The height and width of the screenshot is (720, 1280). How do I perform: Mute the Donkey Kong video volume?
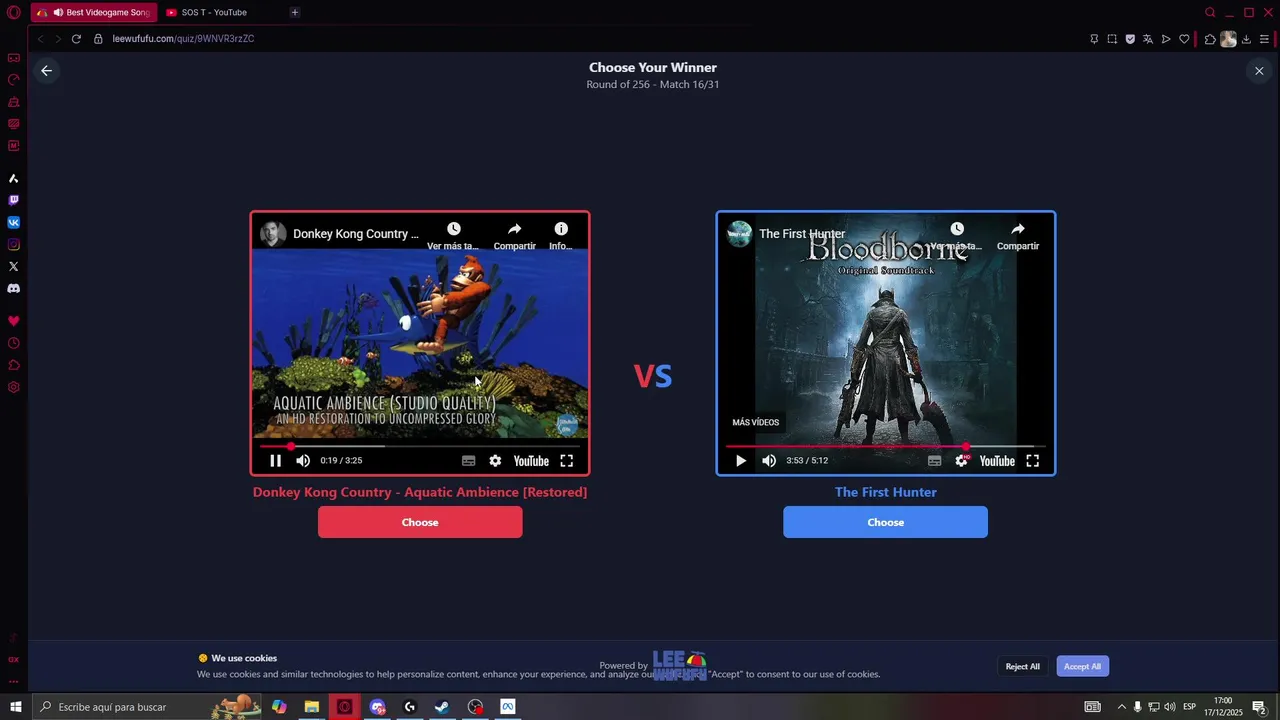click(x=303, y=461)
